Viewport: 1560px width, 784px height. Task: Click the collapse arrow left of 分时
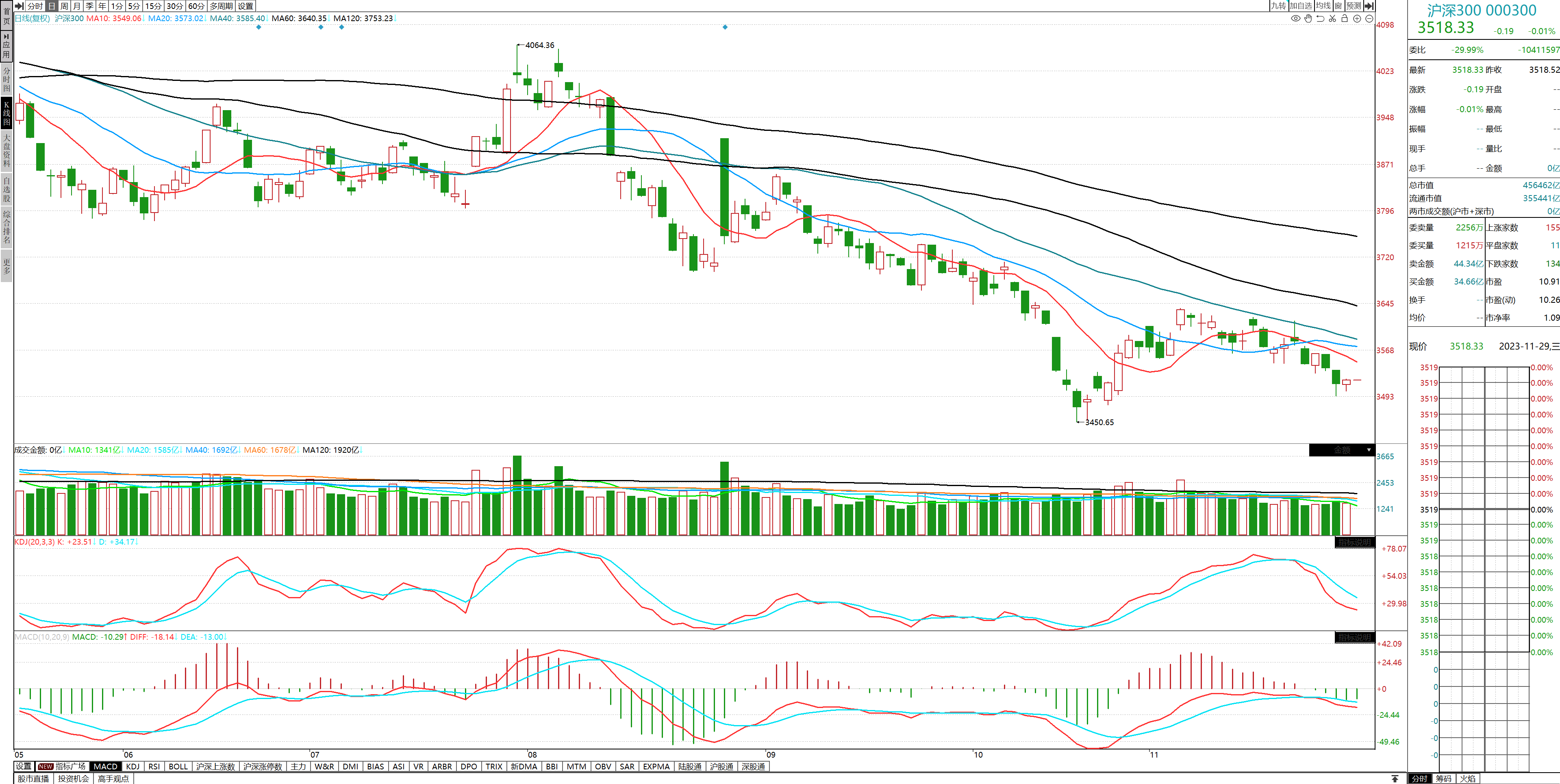[x=19, y=6]
